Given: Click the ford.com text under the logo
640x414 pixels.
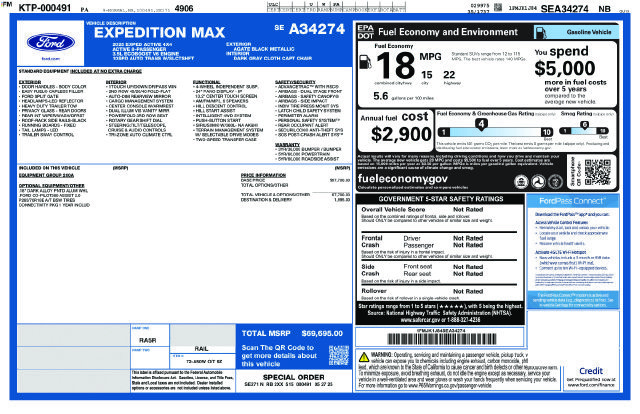Looking at the screenshot, I should [x=51, y=59].
